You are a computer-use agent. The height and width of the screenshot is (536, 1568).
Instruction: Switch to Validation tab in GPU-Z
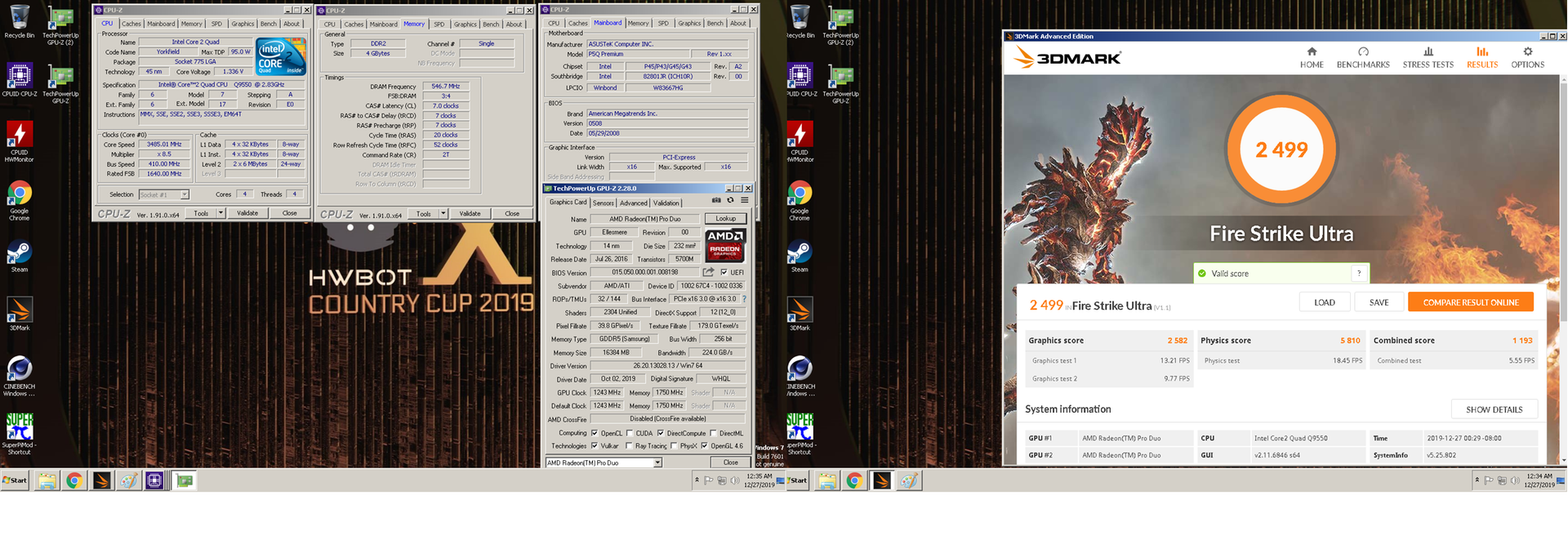tap(666, 203)
